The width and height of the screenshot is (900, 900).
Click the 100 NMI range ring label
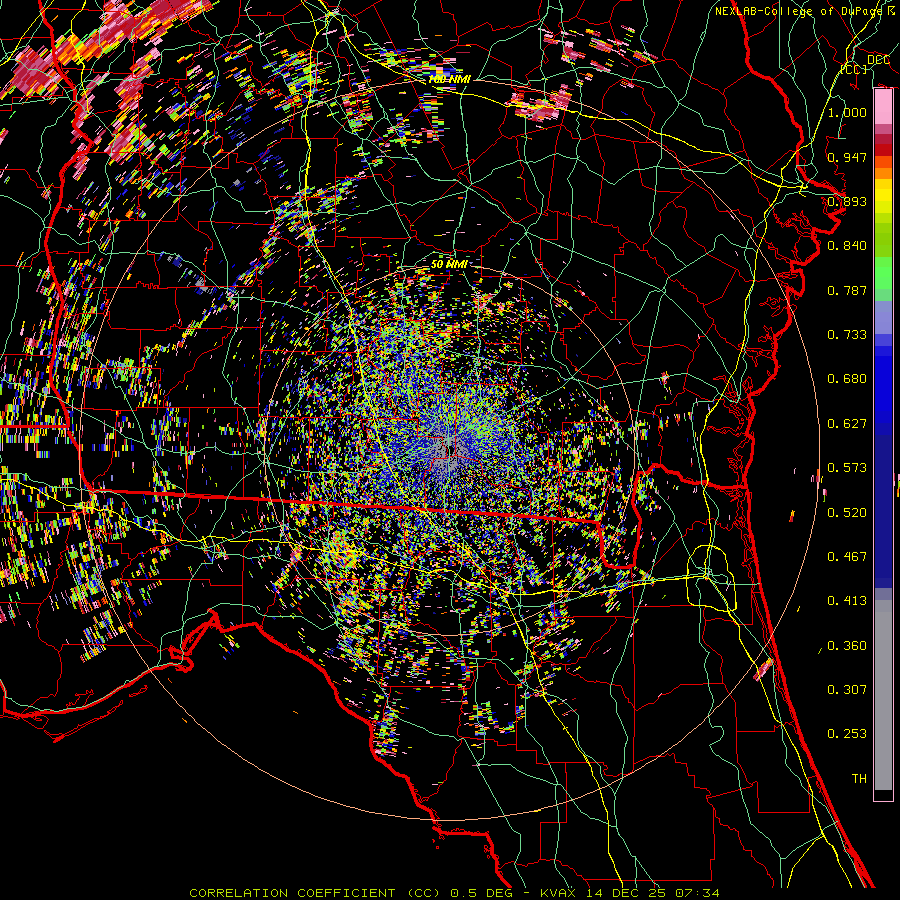click(450, 79)
